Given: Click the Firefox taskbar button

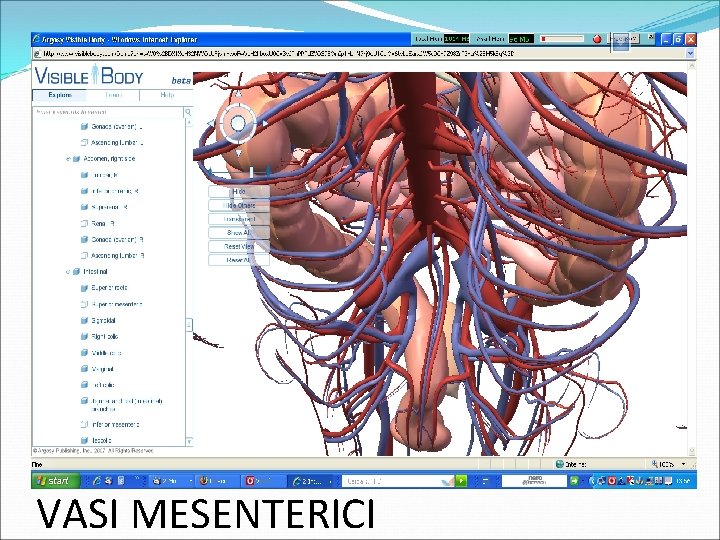Looking at the screenshot, I should coord(216,481).
